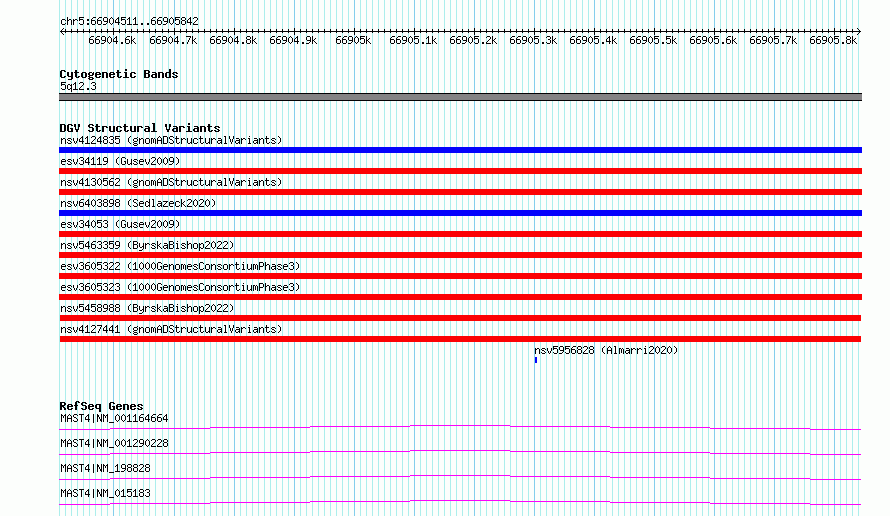Image resolution: width=890 pixels, height=516 pixels.
Task: Select the red bar of nsv4130562
Action: pyautogui.click(x=460, y=192)
